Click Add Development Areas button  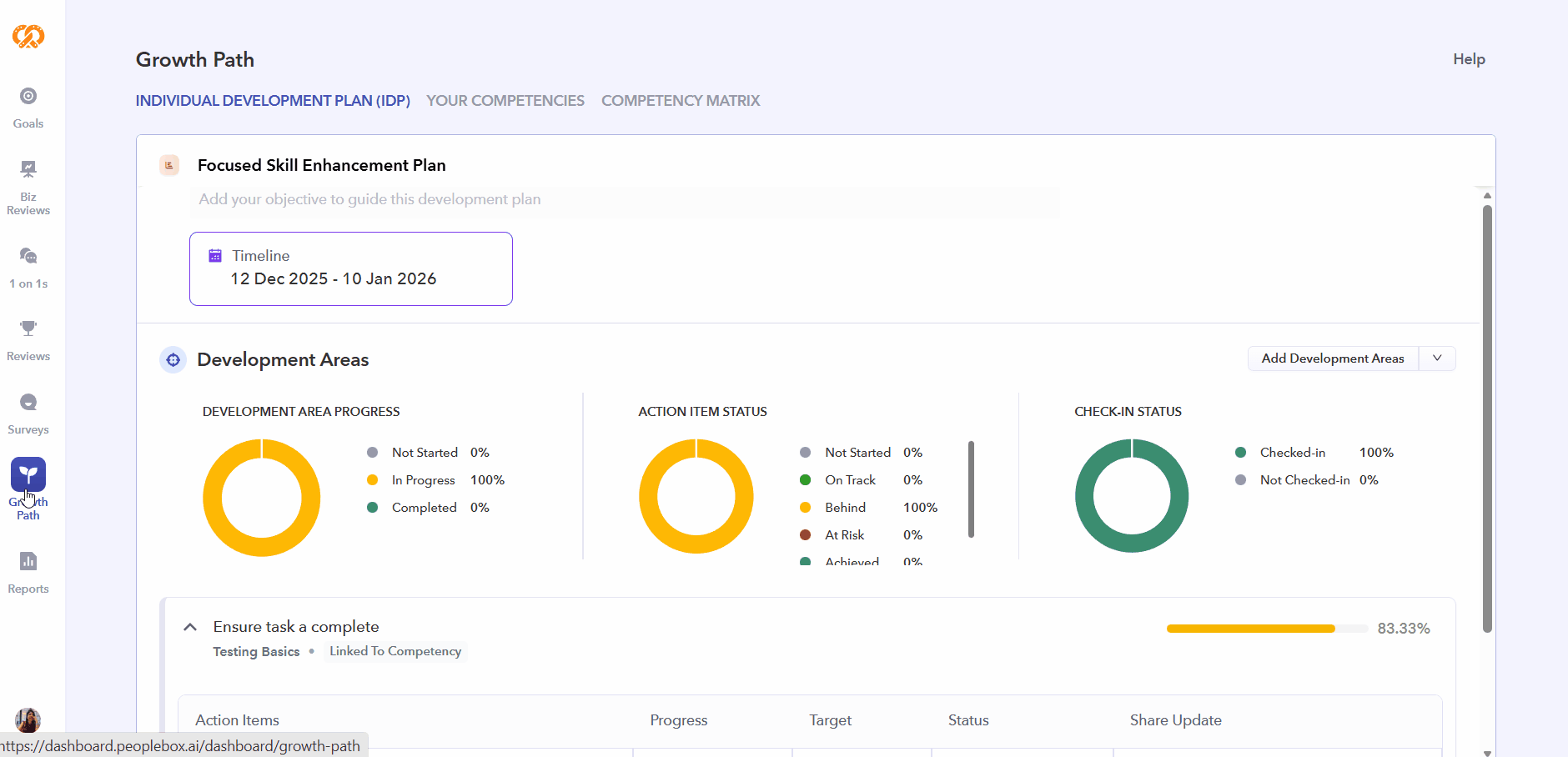[x=1332, y=358]
